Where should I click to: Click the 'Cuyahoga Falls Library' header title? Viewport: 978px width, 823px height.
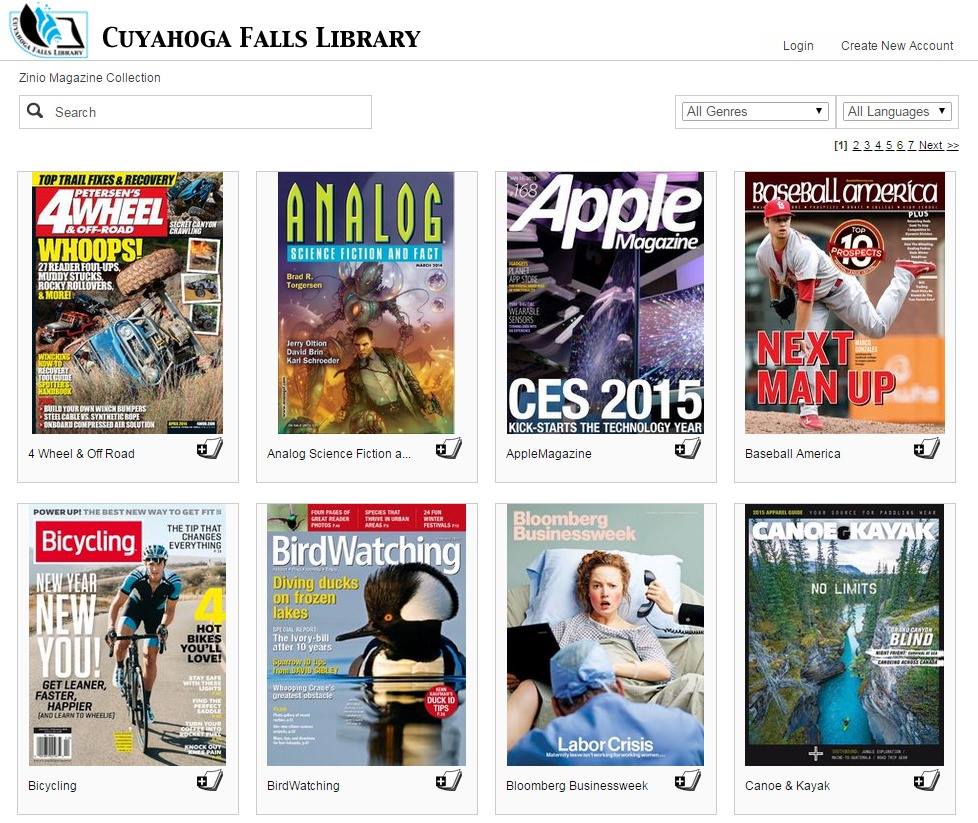(261, 37)
